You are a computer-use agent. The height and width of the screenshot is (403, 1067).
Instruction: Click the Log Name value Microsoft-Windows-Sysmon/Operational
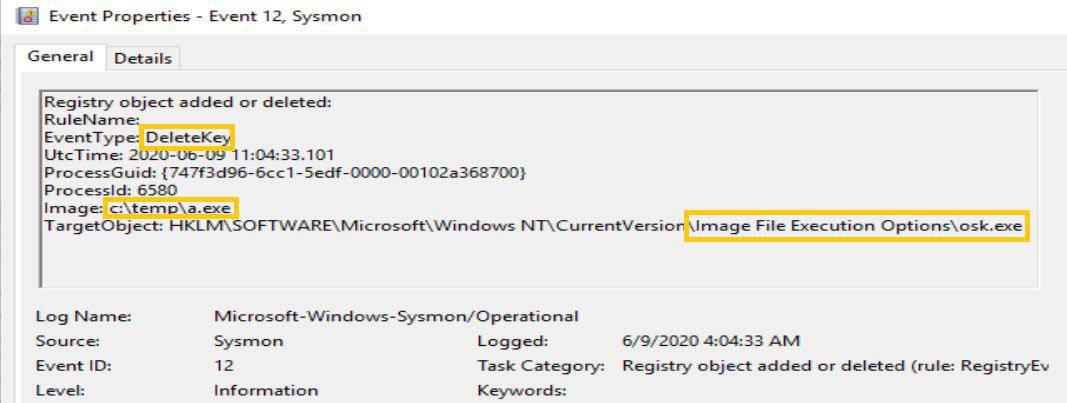[396, 316]
